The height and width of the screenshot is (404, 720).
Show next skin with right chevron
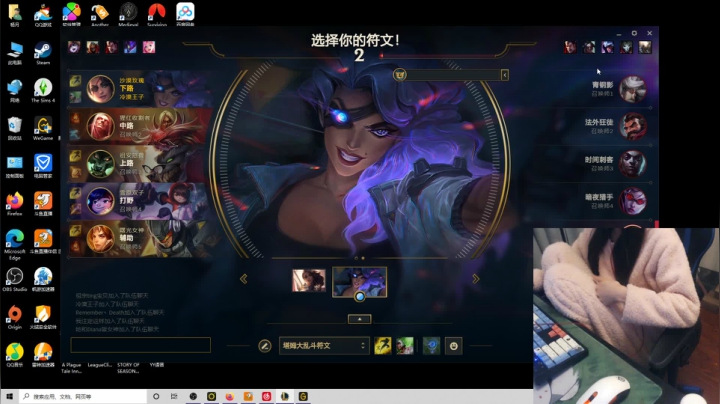click(476, 279)
